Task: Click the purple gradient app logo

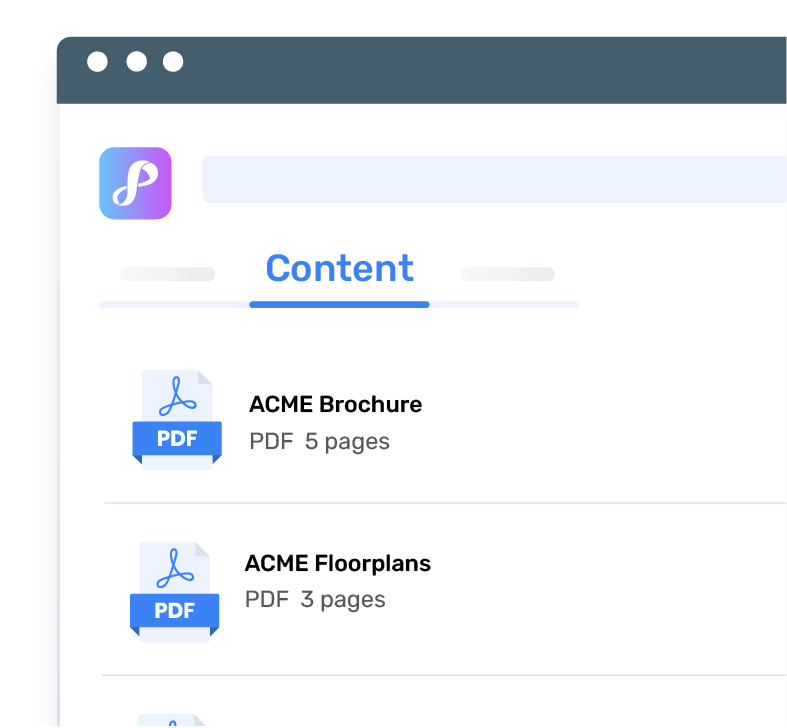Action: (x=135, y=183)
